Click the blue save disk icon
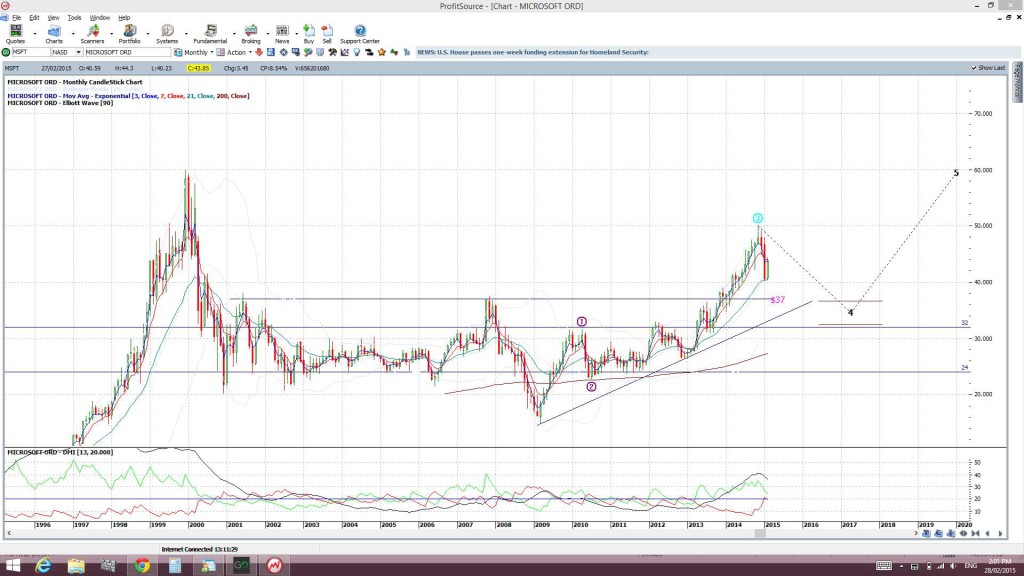Viewport: 1024px width, 576px height. tap(270, 52)
